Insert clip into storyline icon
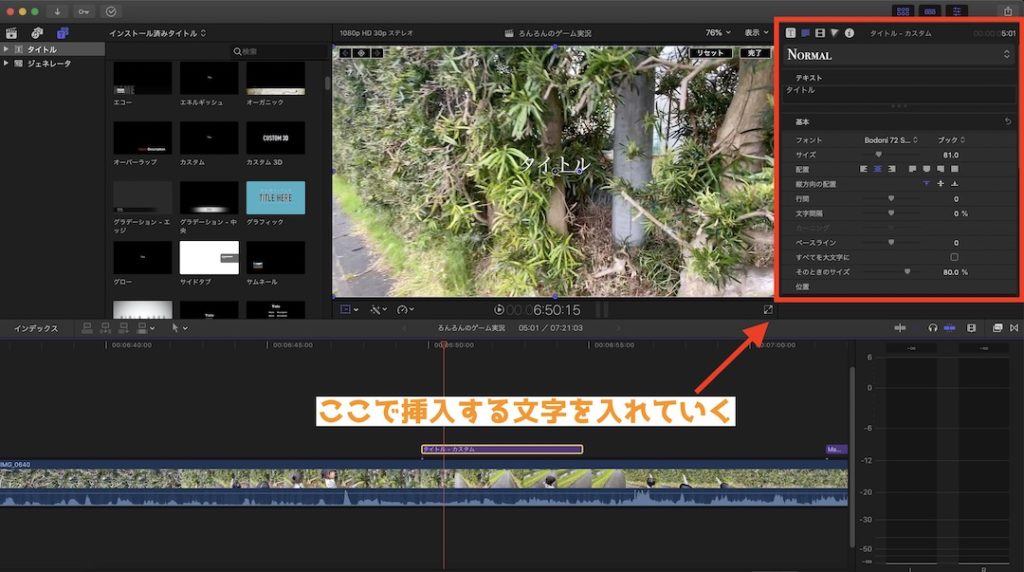This screenshot has width=1024, height=572. point(105,328)
